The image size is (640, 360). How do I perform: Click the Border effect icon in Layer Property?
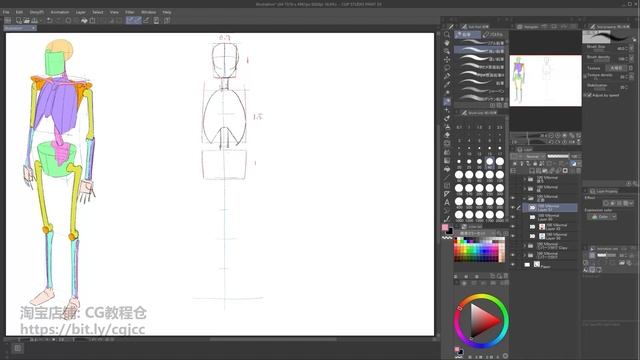click(606, 203)
